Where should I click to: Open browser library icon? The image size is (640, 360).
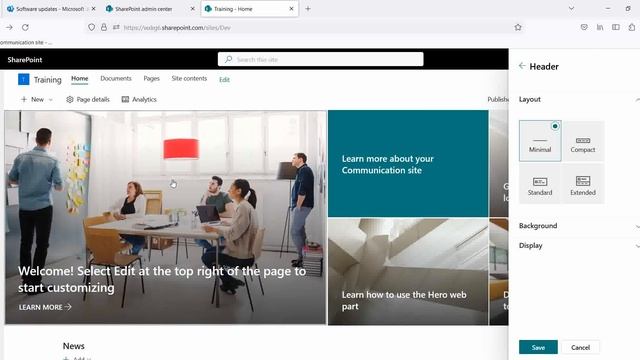(x=600, y=27)
